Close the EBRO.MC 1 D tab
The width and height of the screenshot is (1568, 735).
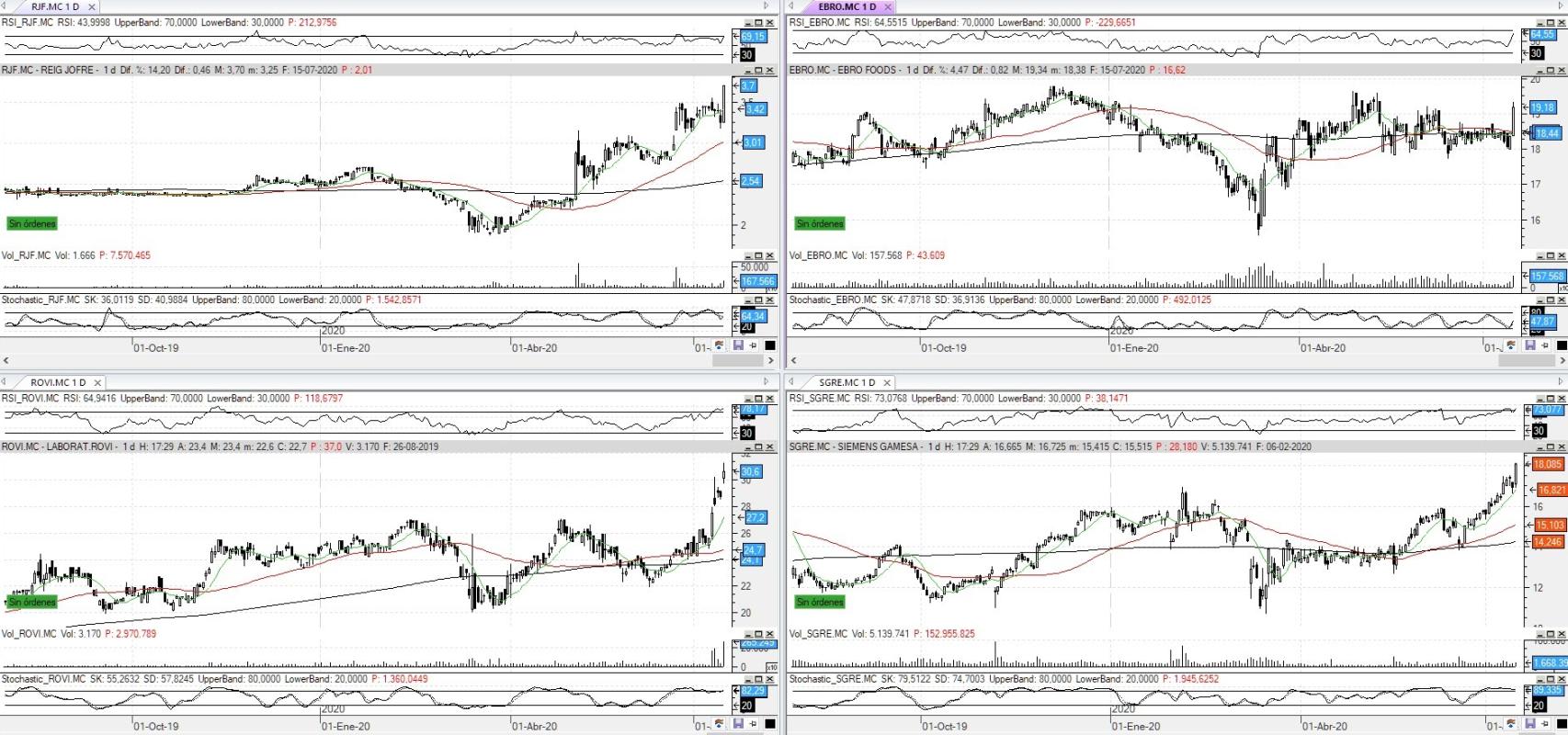888,6
